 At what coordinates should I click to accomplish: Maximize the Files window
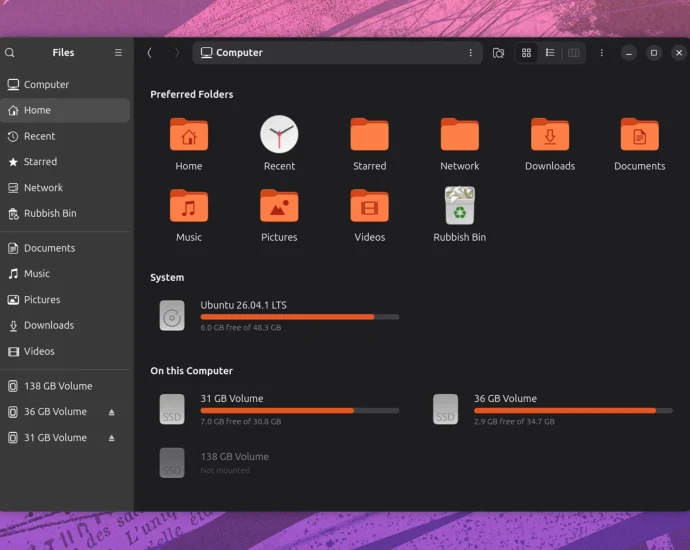pyautogui.click(x=654, y=53)
